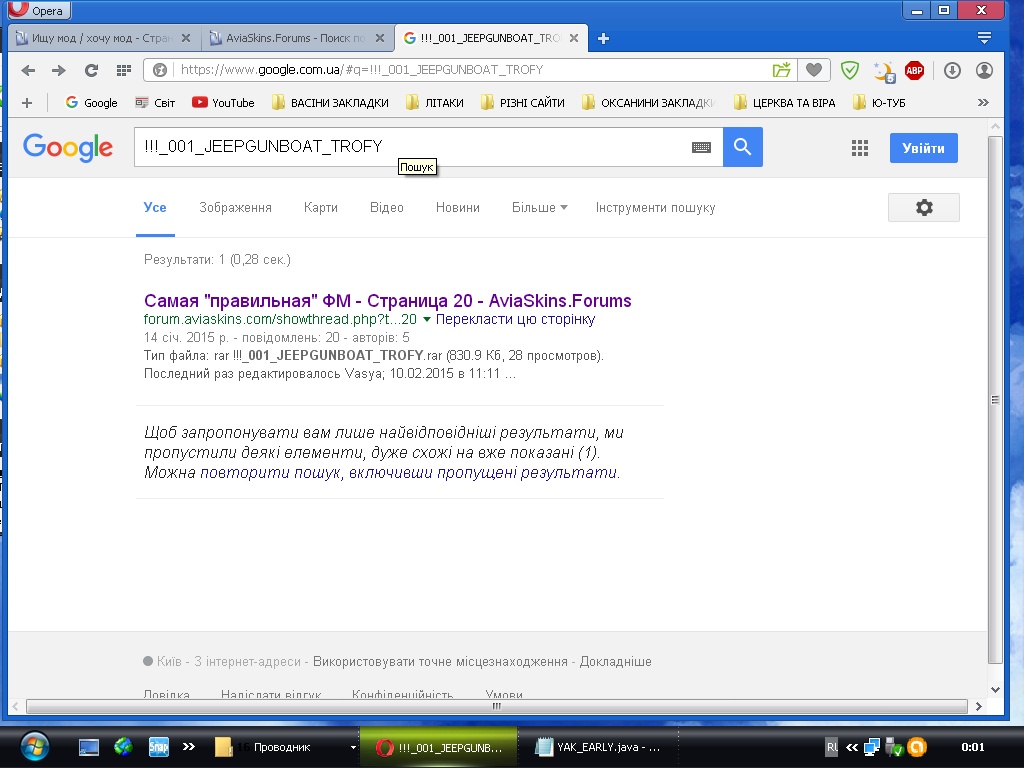
Task: Click the Show desktop taskbar icon
Action: tap(89, 747)
